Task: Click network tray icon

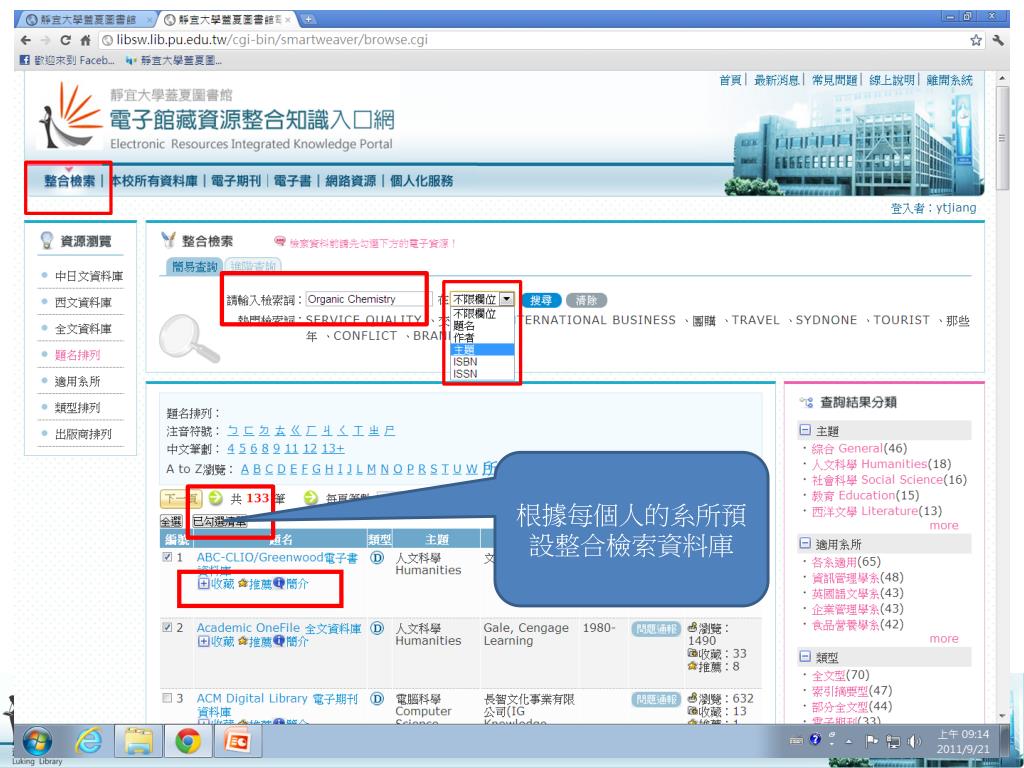Action: click(893, 741)
